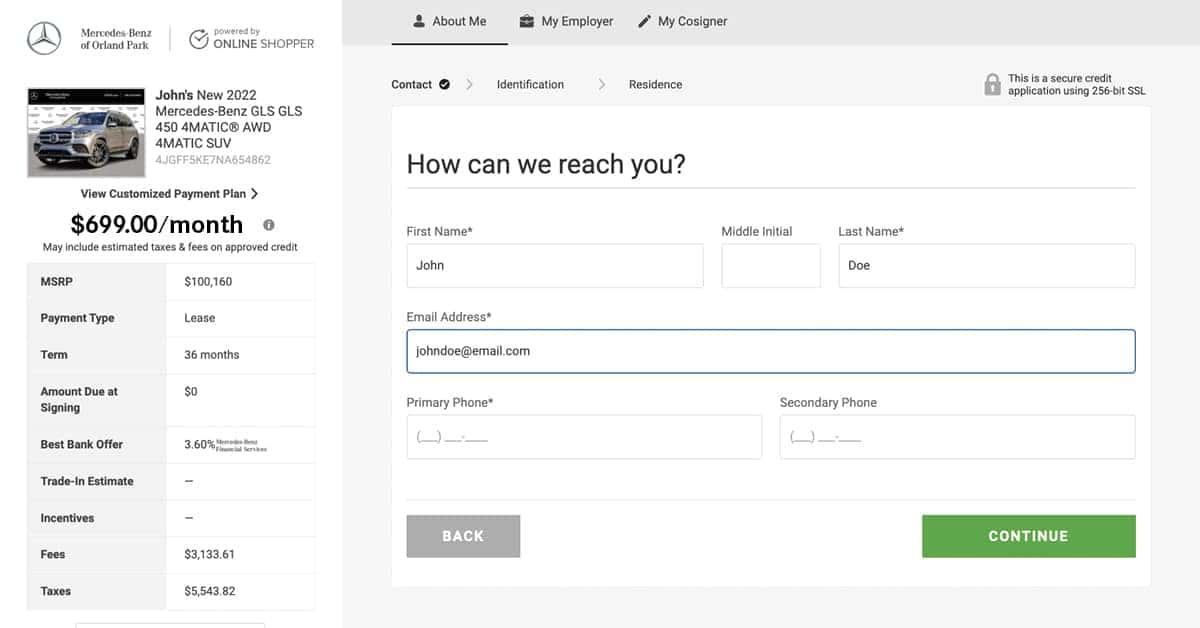The image size is (1200, 628).
Task: Go to the Residence step
Action: (655, 85)
